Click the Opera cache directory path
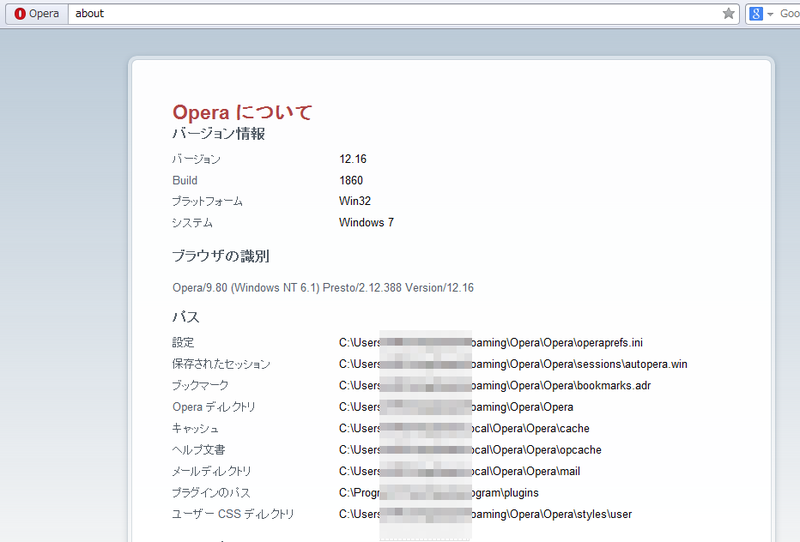This screenshot has width=800, height=542. point(464,428)
